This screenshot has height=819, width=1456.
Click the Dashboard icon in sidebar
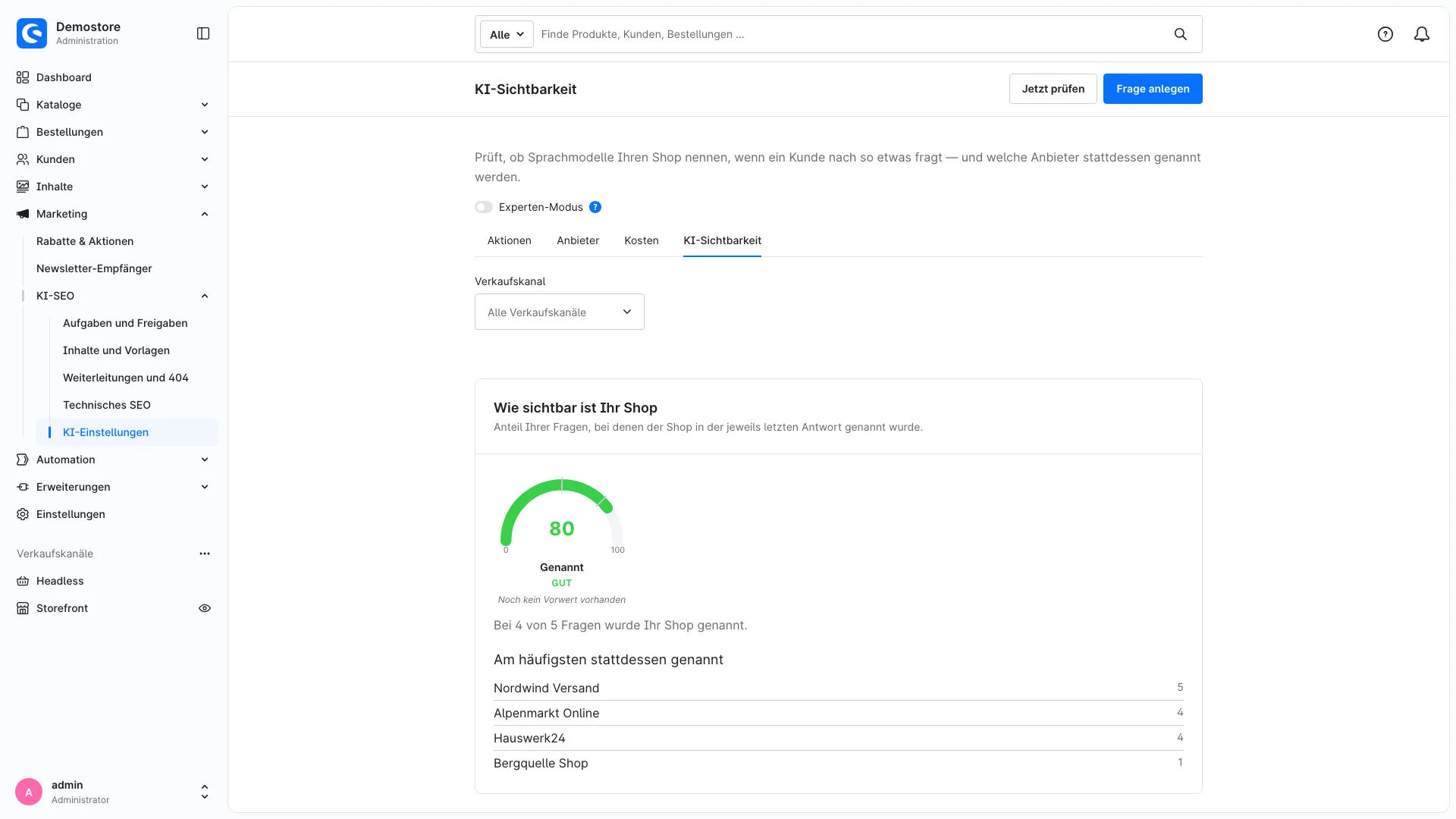[23, 77]
